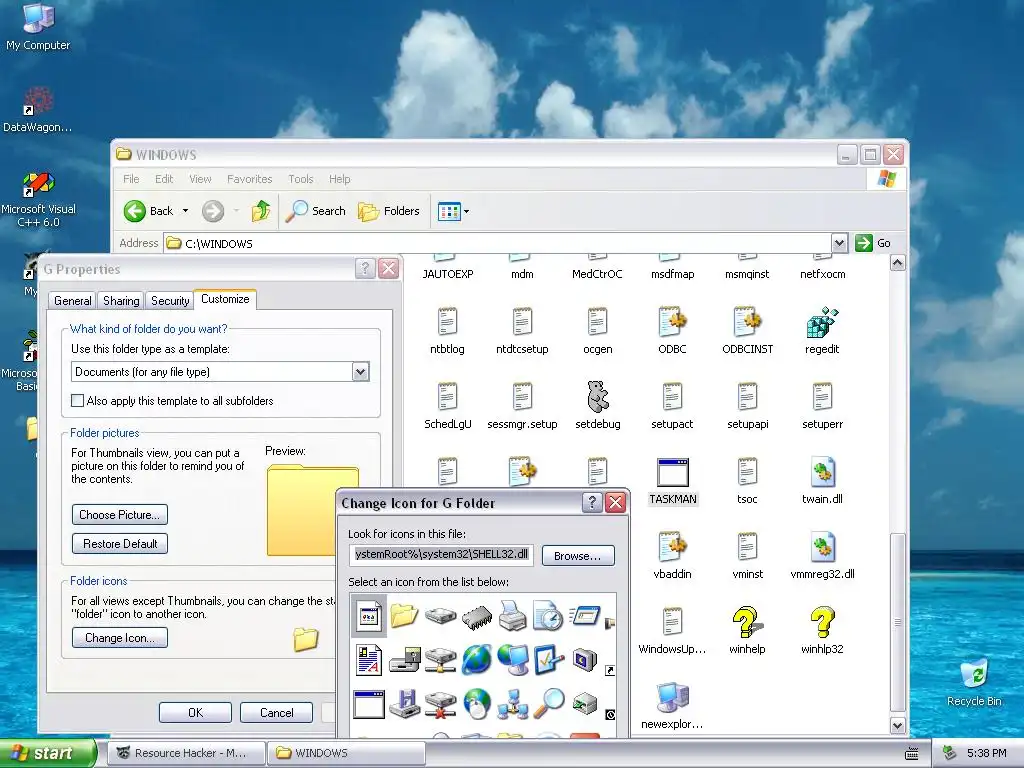Click the Up folder toolbar icon

pyautogui.click(x=261, y=211)
